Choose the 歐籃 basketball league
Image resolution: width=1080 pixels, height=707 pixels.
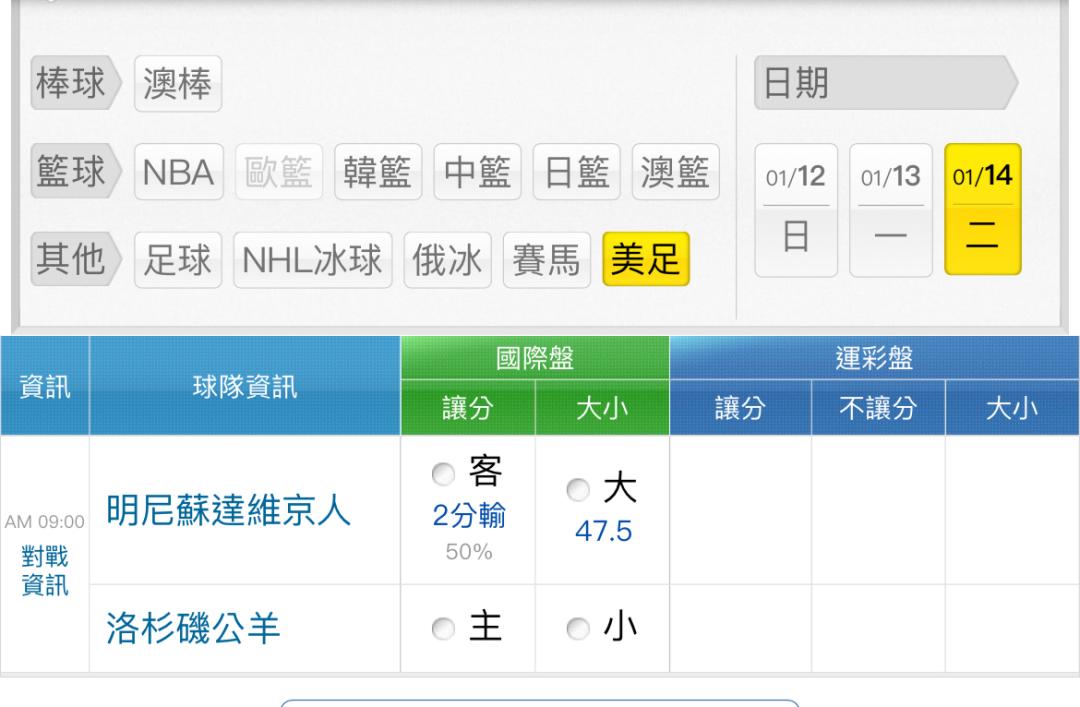pyautogui.click(x=278, y=172)
